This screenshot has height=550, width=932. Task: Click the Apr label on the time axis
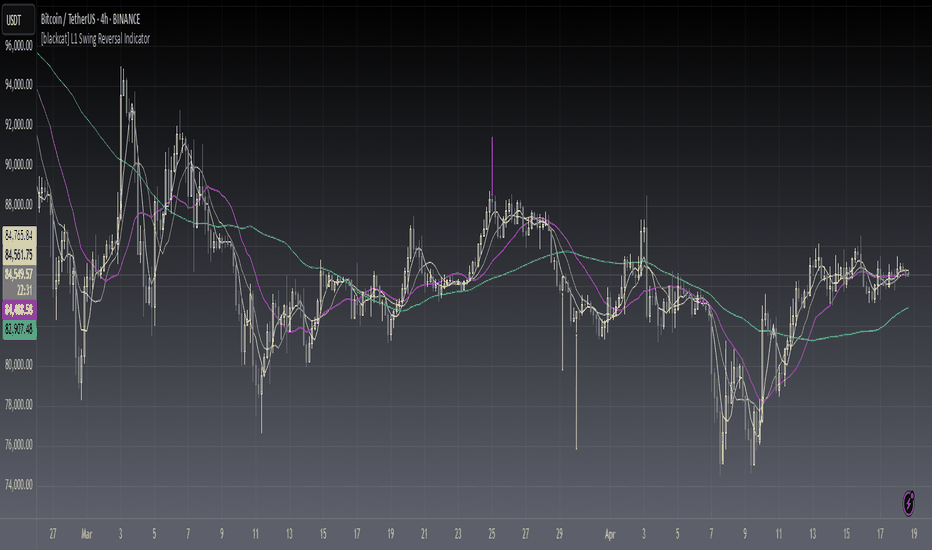610,534
